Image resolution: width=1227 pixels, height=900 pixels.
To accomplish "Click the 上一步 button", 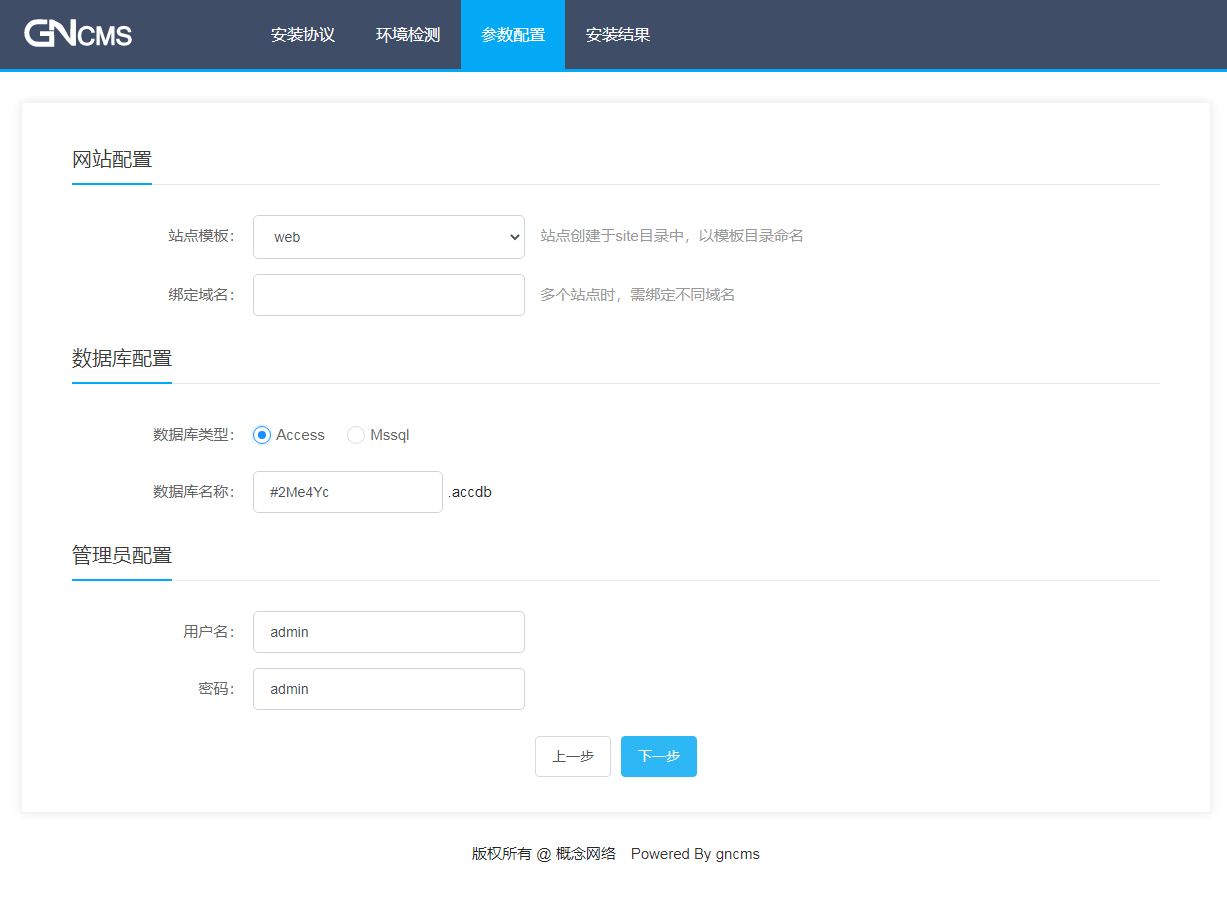I will click(573, 756).
